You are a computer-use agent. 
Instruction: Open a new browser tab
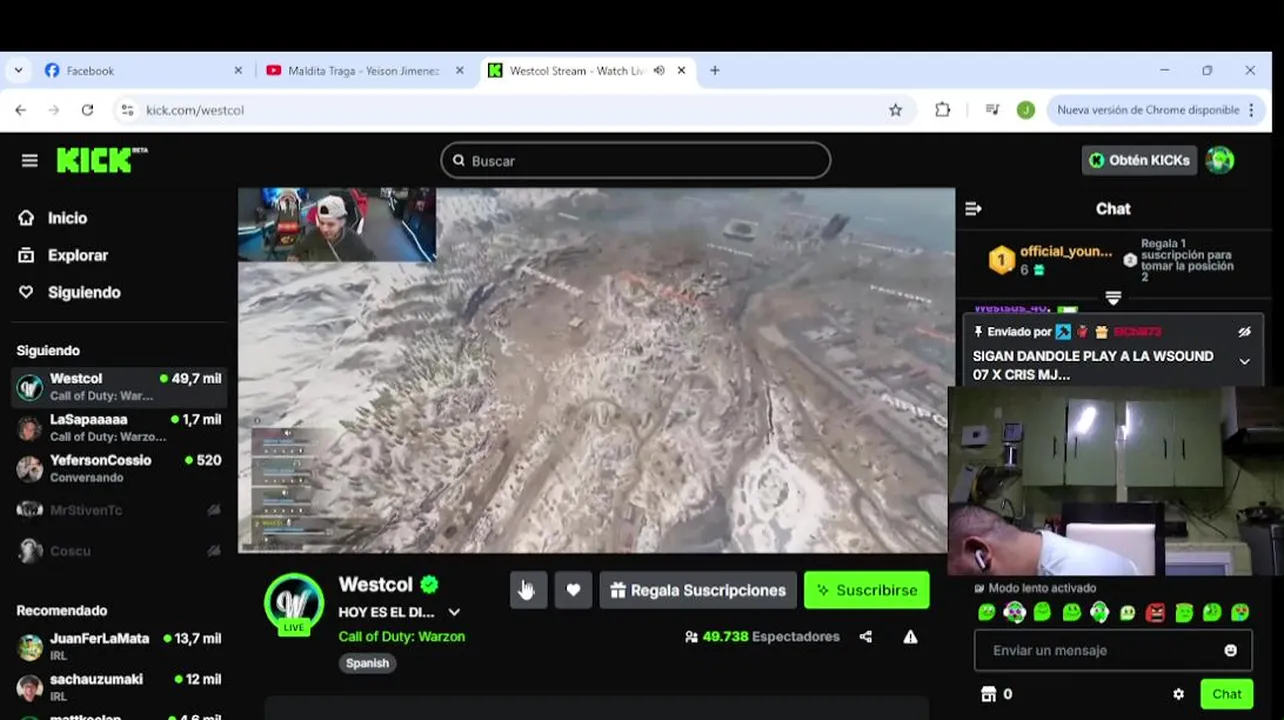pyautogui.click(x=714, y=71)
